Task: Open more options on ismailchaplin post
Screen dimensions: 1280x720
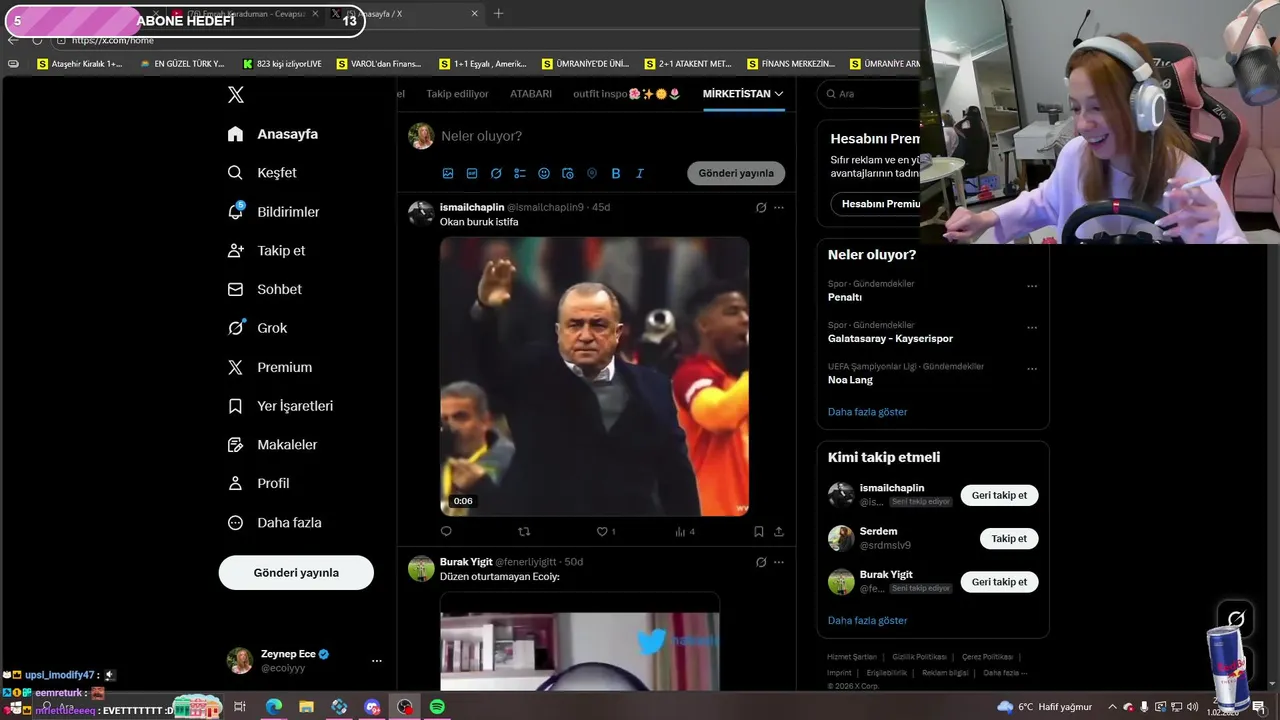Action: point(779,208)
